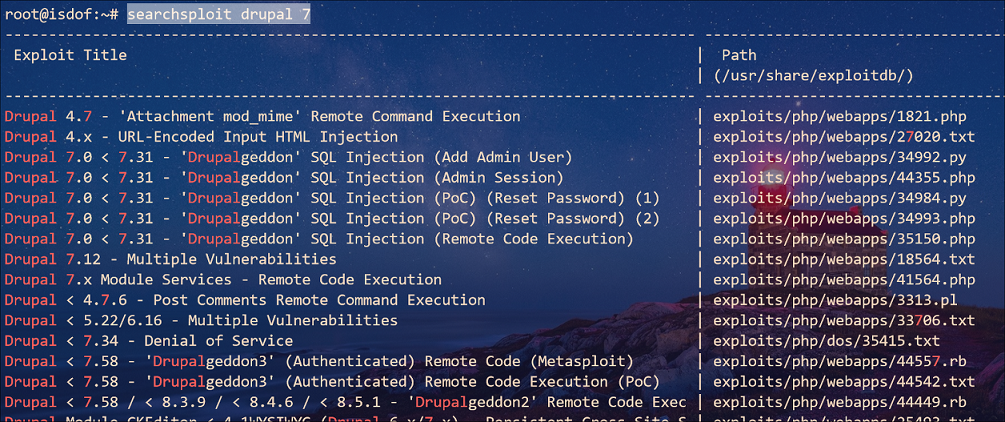Click the 'Path' column header
This screenshot has height=422, width=1005.
(x=739, y=55)
